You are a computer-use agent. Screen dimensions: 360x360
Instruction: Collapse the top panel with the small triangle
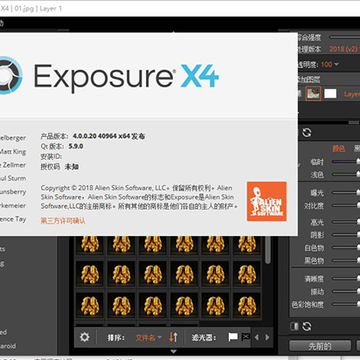tap(174, 32)
